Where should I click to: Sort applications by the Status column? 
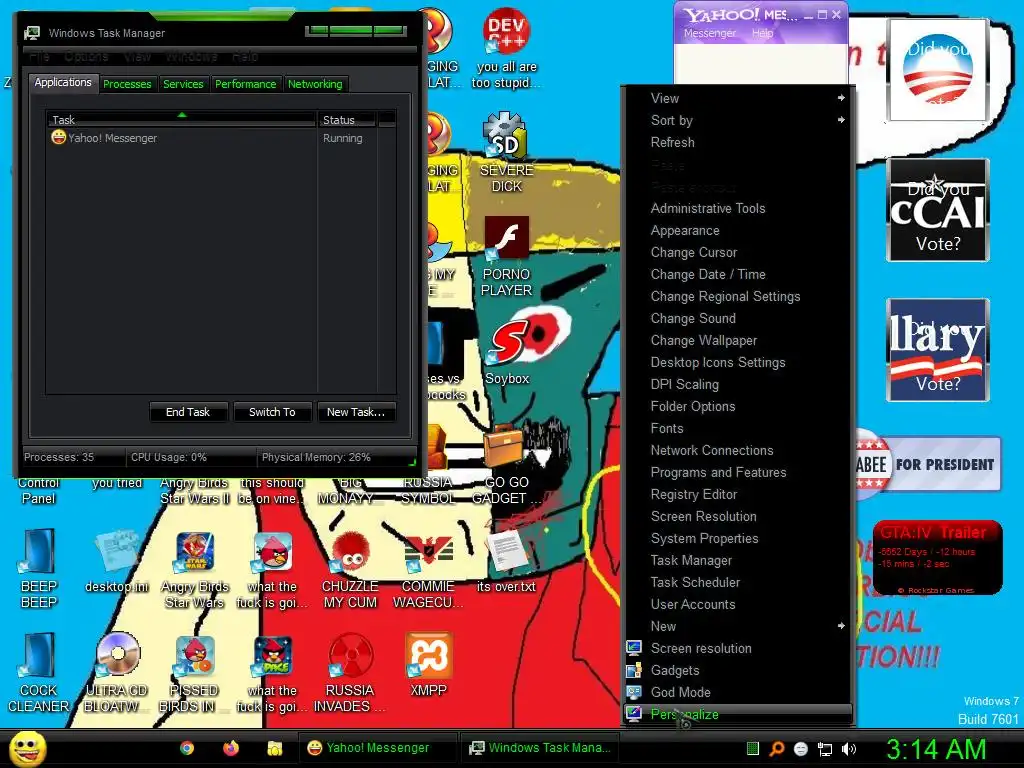[347, 120]
